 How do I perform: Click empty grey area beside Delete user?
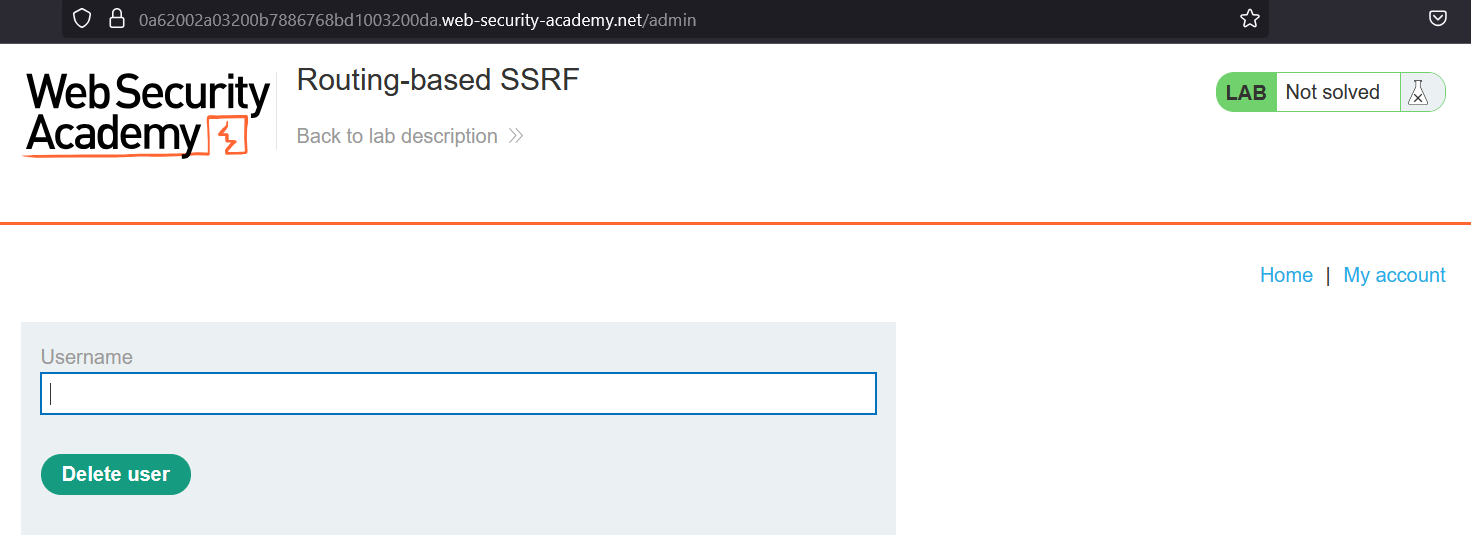point(540,475)
